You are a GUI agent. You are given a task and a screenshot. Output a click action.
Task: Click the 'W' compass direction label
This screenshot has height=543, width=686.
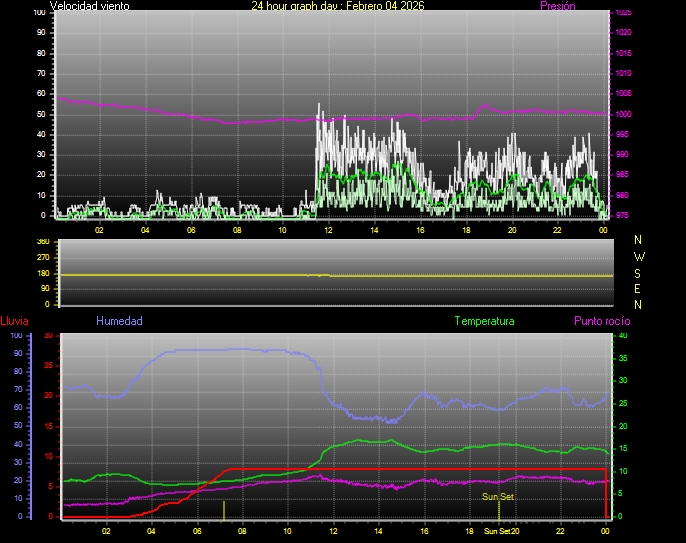coord(639,256)
